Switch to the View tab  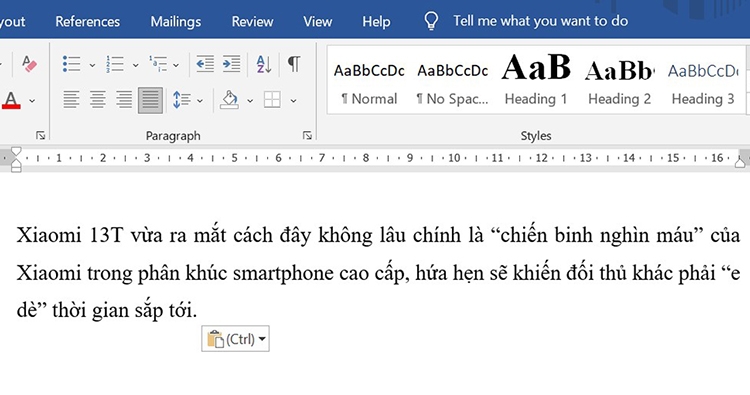(317, 22)
